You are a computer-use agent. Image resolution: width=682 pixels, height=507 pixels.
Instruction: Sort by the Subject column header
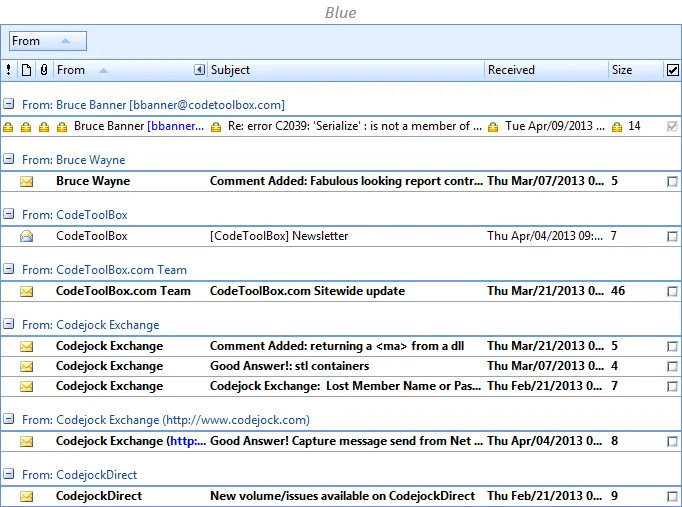(346, 70)
